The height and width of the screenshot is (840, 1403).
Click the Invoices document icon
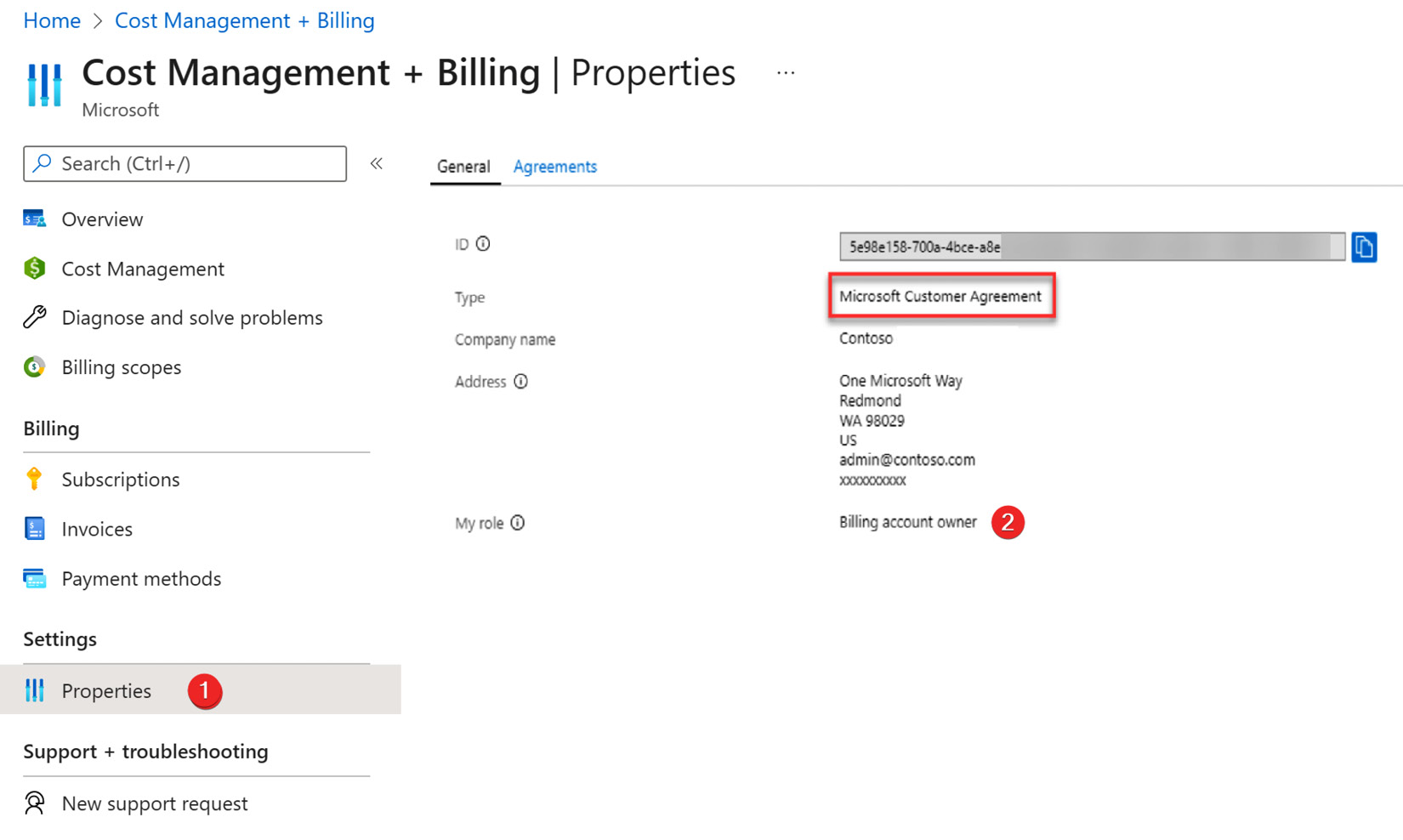pos(35,529)
